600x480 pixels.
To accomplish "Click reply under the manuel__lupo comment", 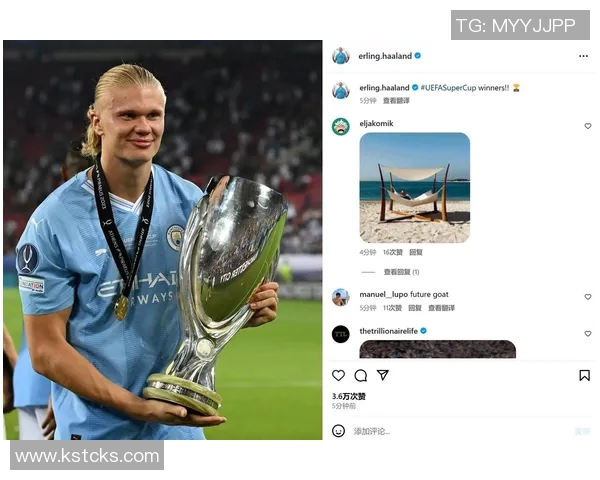I will (415, 308).
